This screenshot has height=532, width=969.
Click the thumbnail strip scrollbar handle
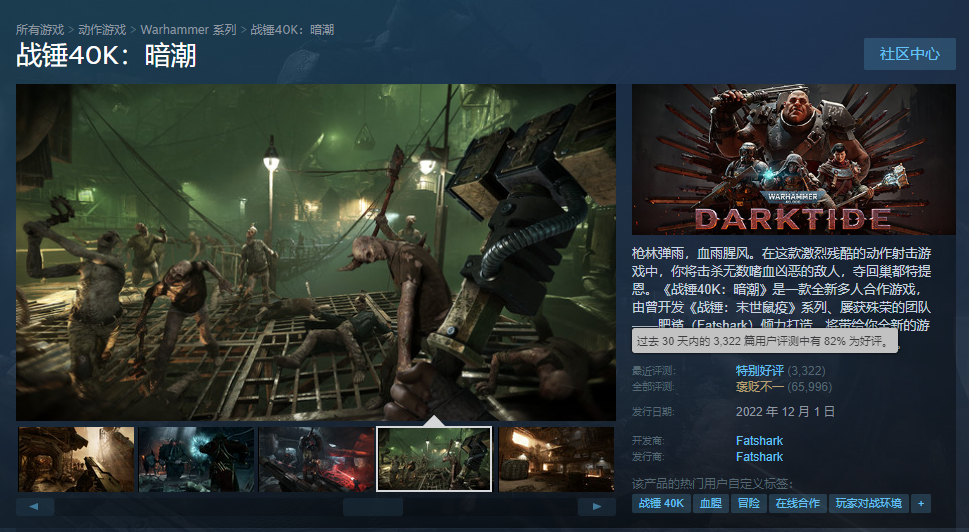coord(373,507)
